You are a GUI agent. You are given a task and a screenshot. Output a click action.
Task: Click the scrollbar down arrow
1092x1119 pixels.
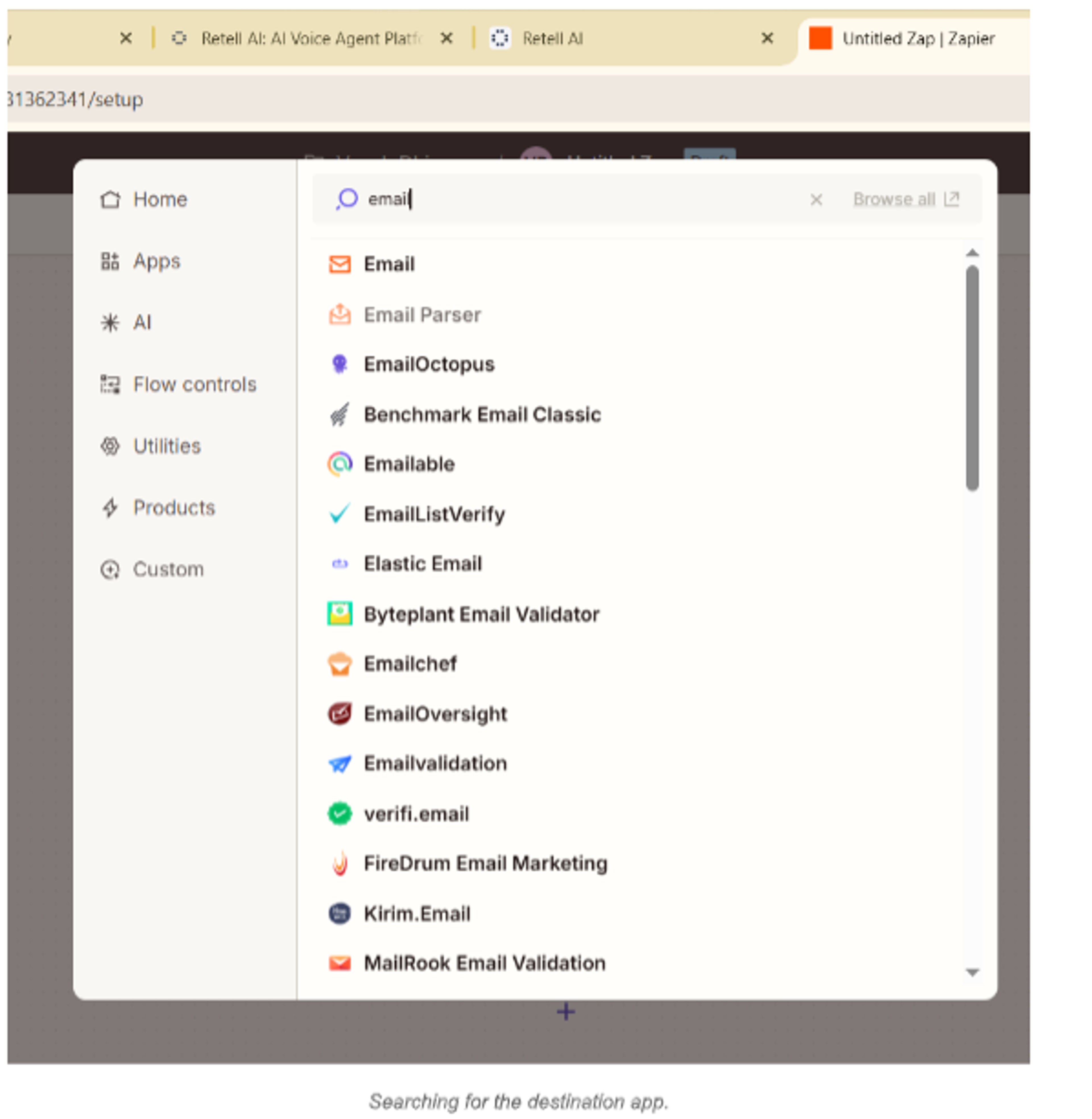[x=972, y=972]
